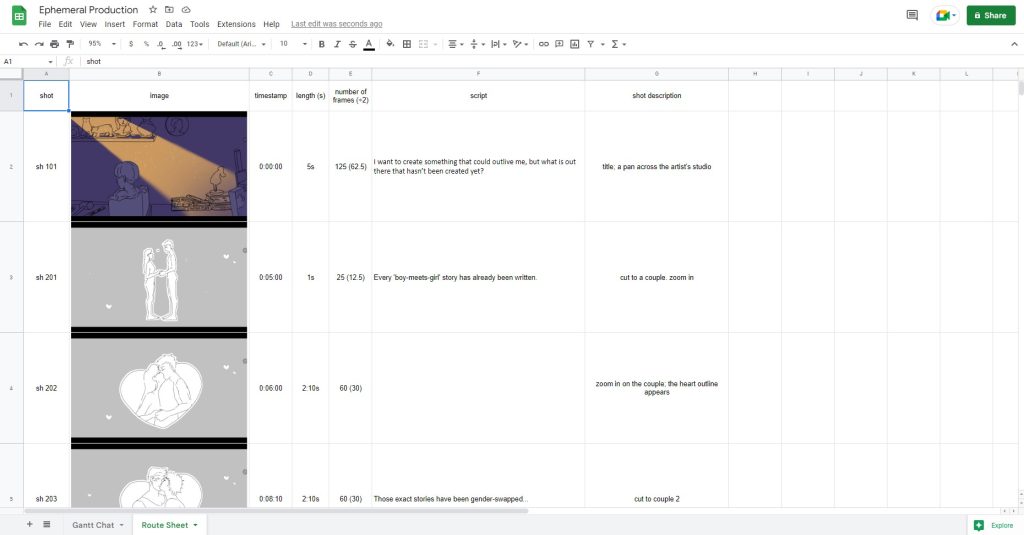Select column F header
1024x535 pixels.
(478, 74)
